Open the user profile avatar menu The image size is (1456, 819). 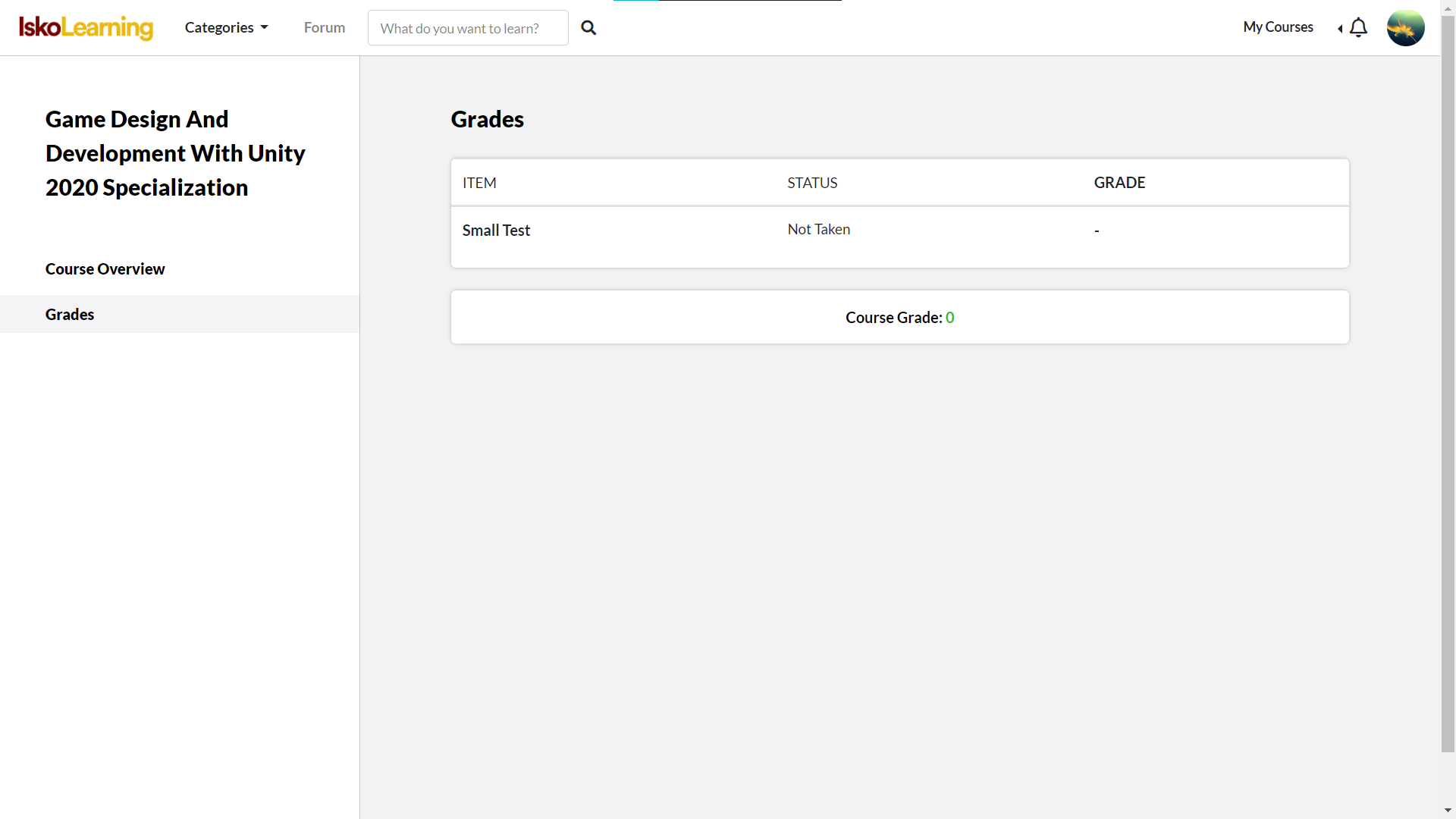pos(1405,28)
